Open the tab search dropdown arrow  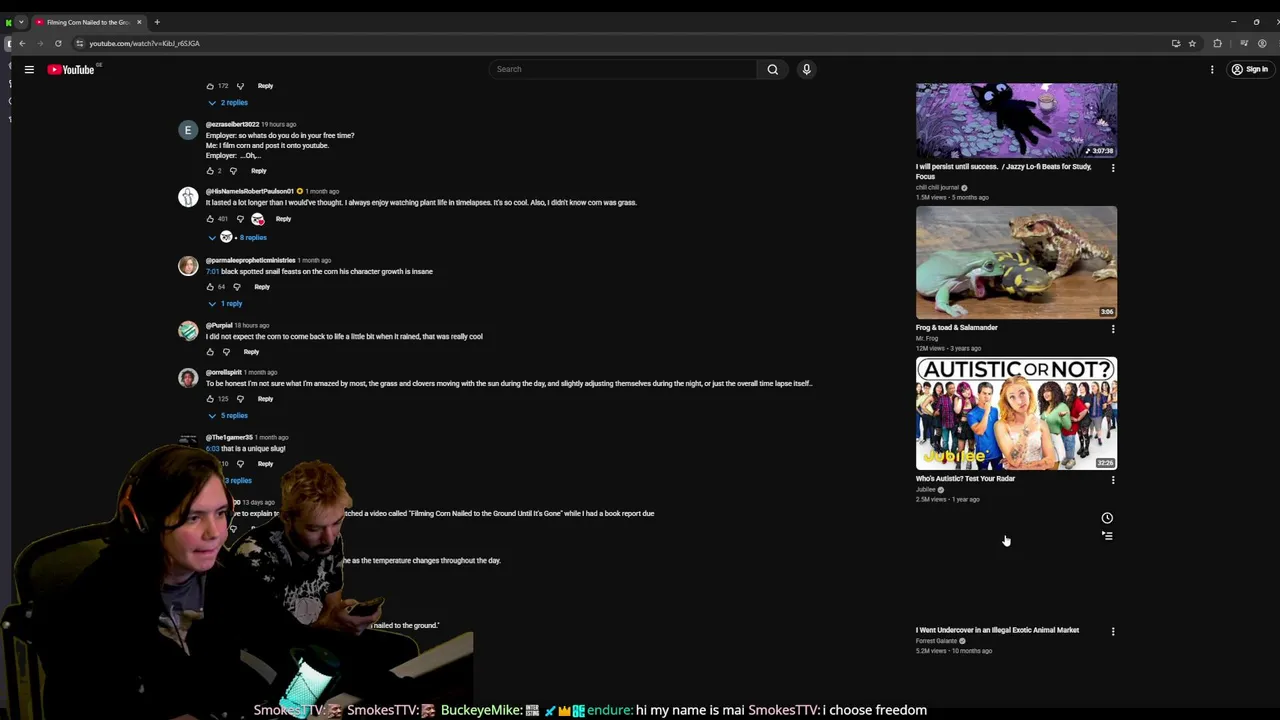pyautogui.click(x=21, y=22)
